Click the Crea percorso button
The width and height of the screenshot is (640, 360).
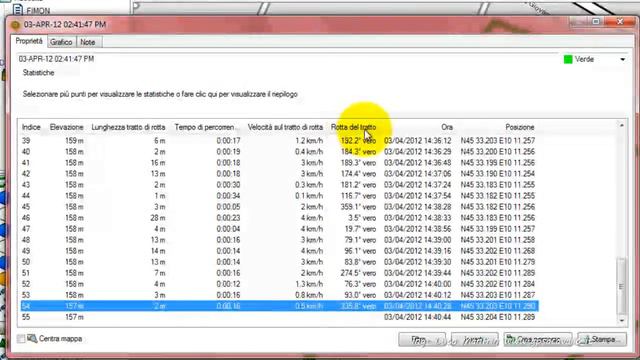pos(538,339)
